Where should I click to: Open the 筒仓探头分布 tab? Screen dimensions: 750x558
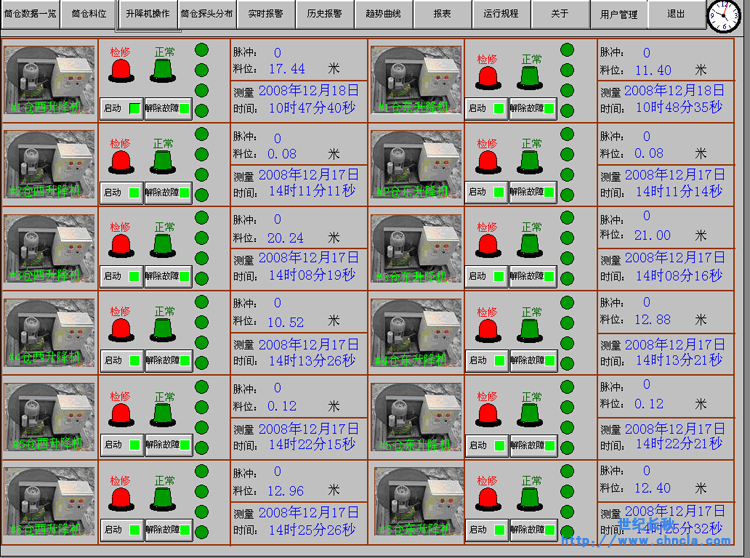[x=207, y=14]
